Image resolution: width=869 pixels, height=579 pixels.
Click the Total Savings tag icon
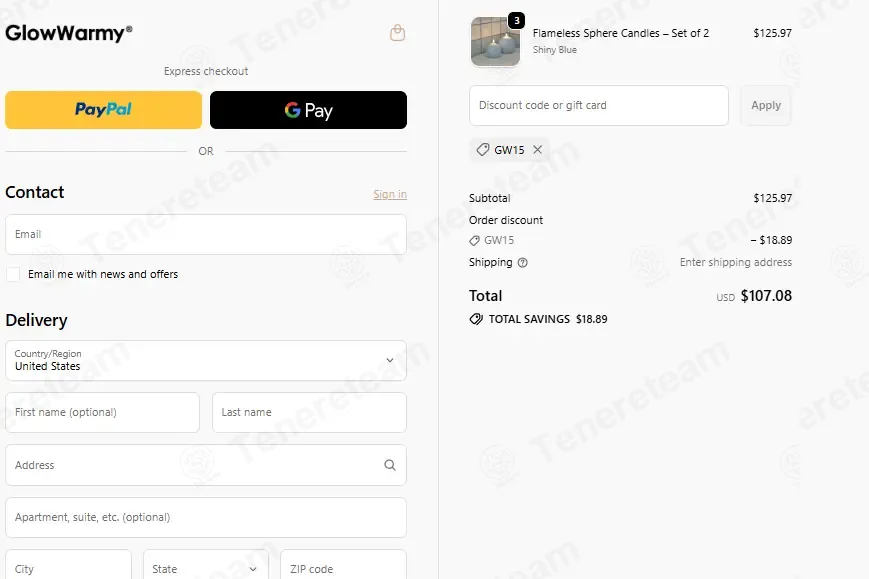point(476,319)
